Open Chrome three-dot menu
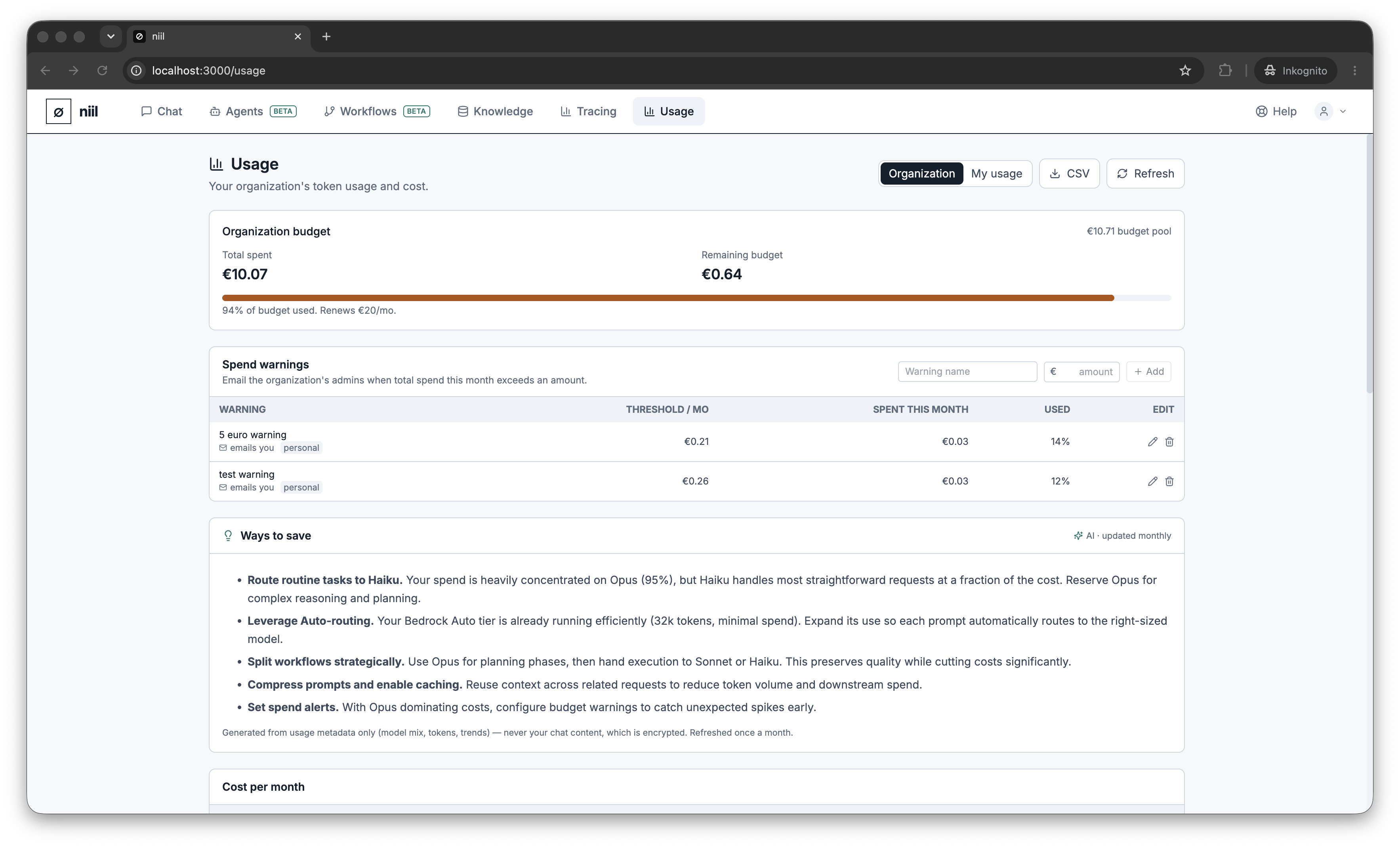 (1354, 71)
